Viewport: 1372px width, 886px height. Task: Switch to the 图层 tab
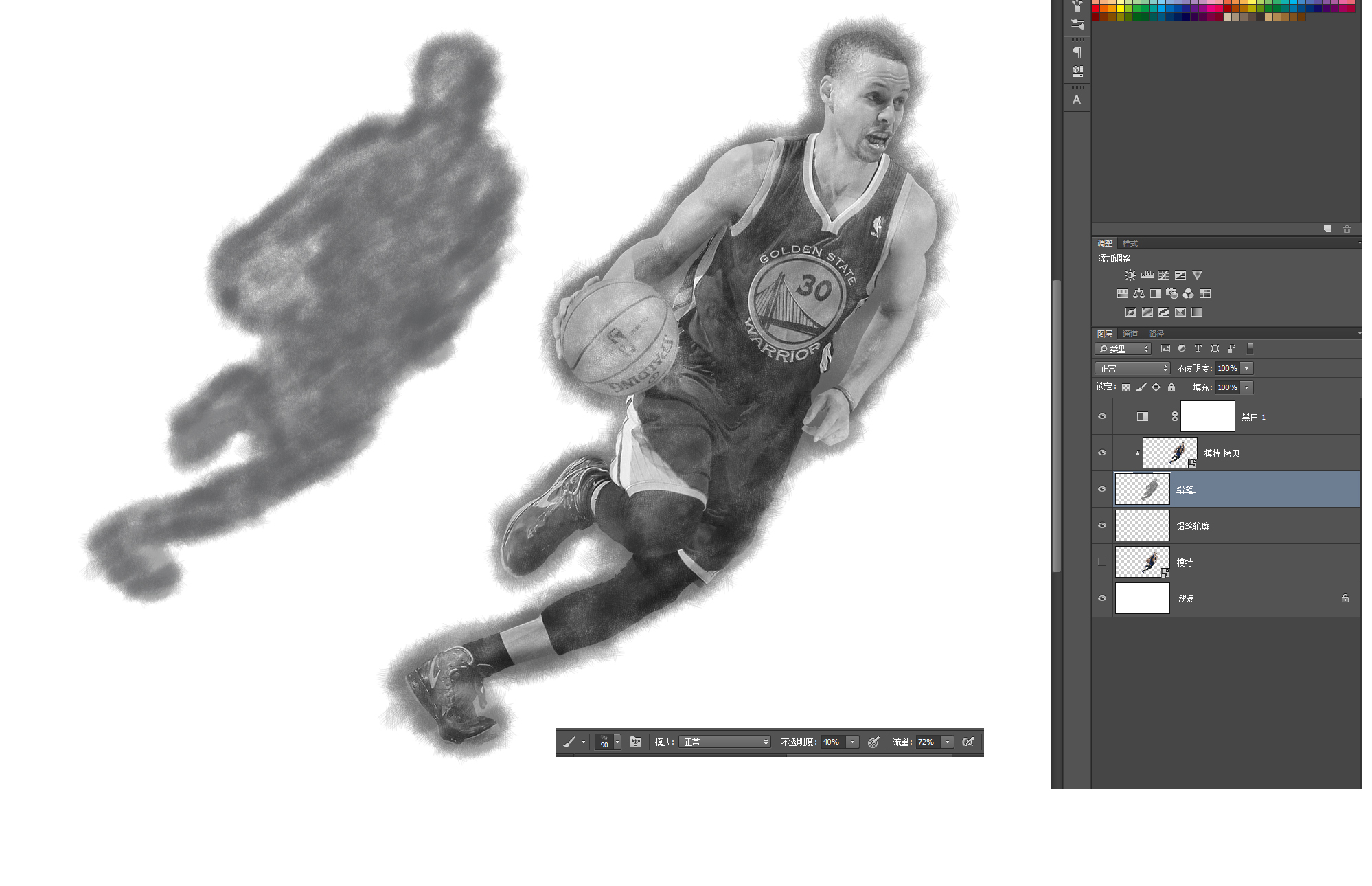coord(1105,334)
